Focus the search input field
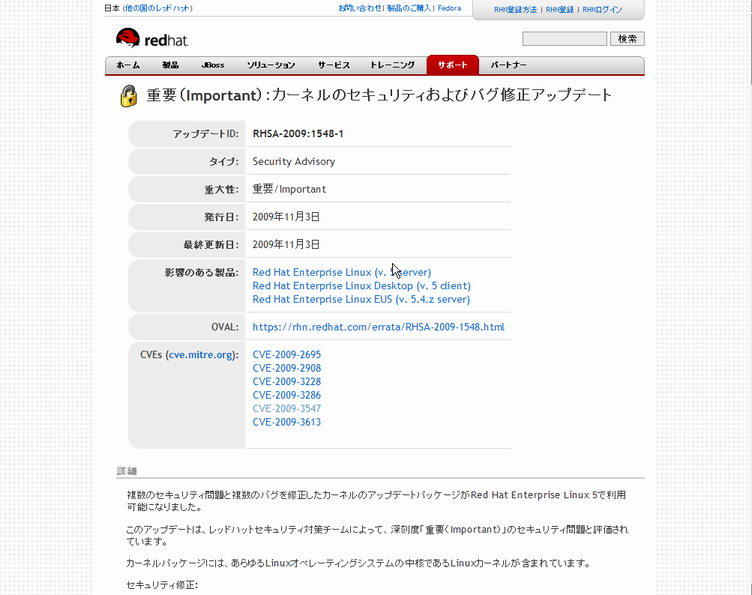The image size is (752, 595). click(x=564, y=39)
